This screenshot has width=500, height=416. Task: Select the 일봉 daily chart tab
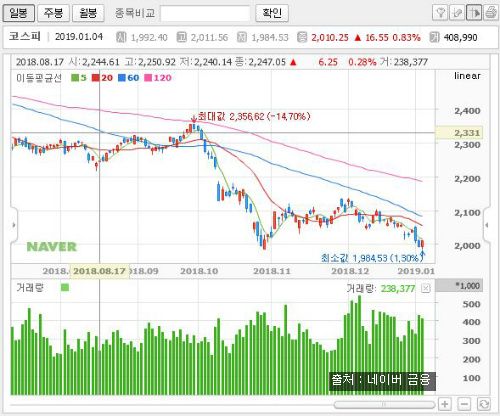[19, 13]
